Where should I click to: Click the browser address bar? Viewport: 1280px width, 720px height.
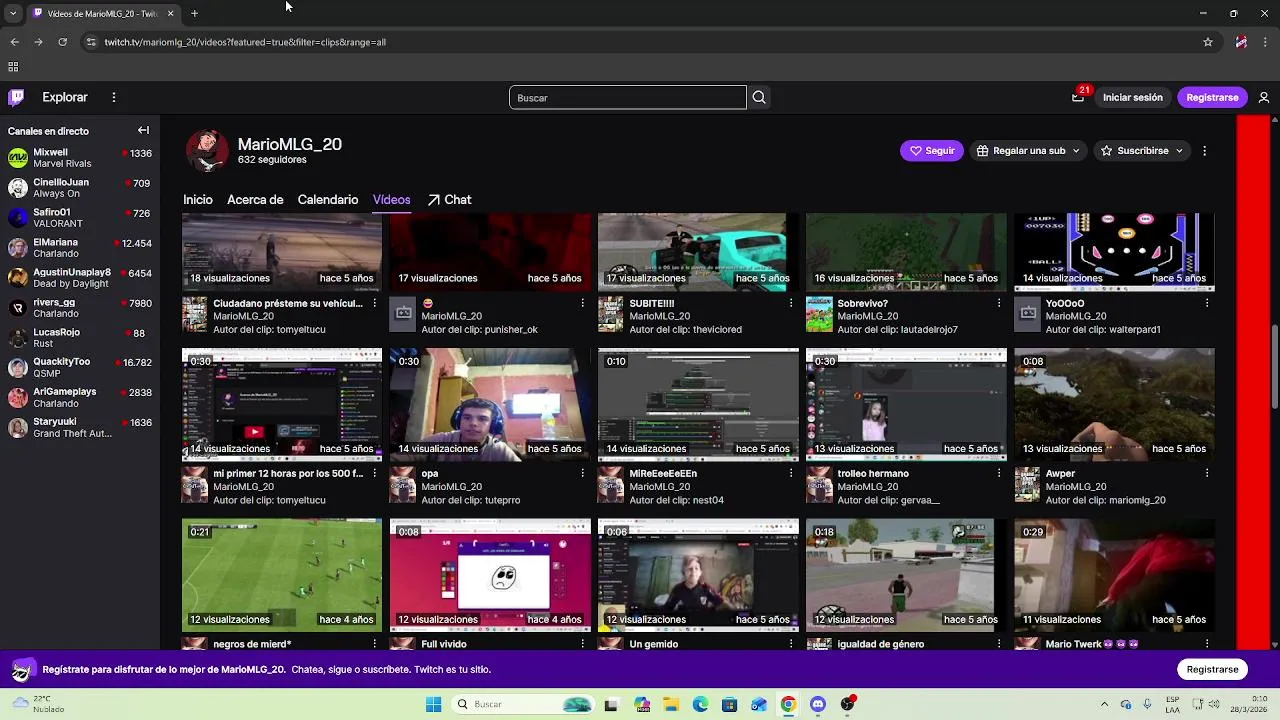click(640, 42)
